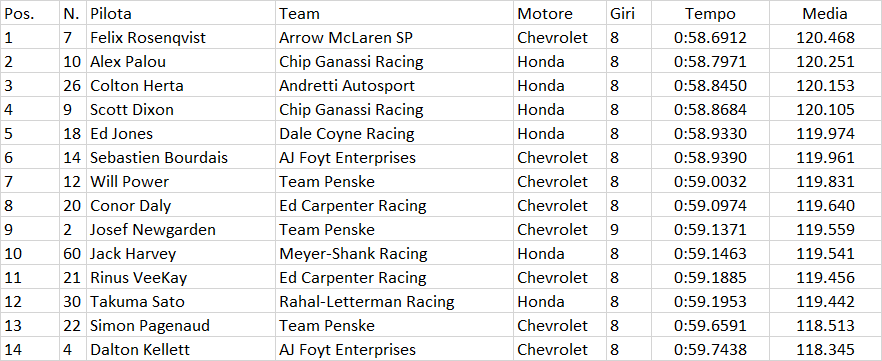The width and height of the screenshot is (882, 361).
Task: Click Will Power's time 0:59.0032
Action: pyautogui.click(x=710, y=182)
